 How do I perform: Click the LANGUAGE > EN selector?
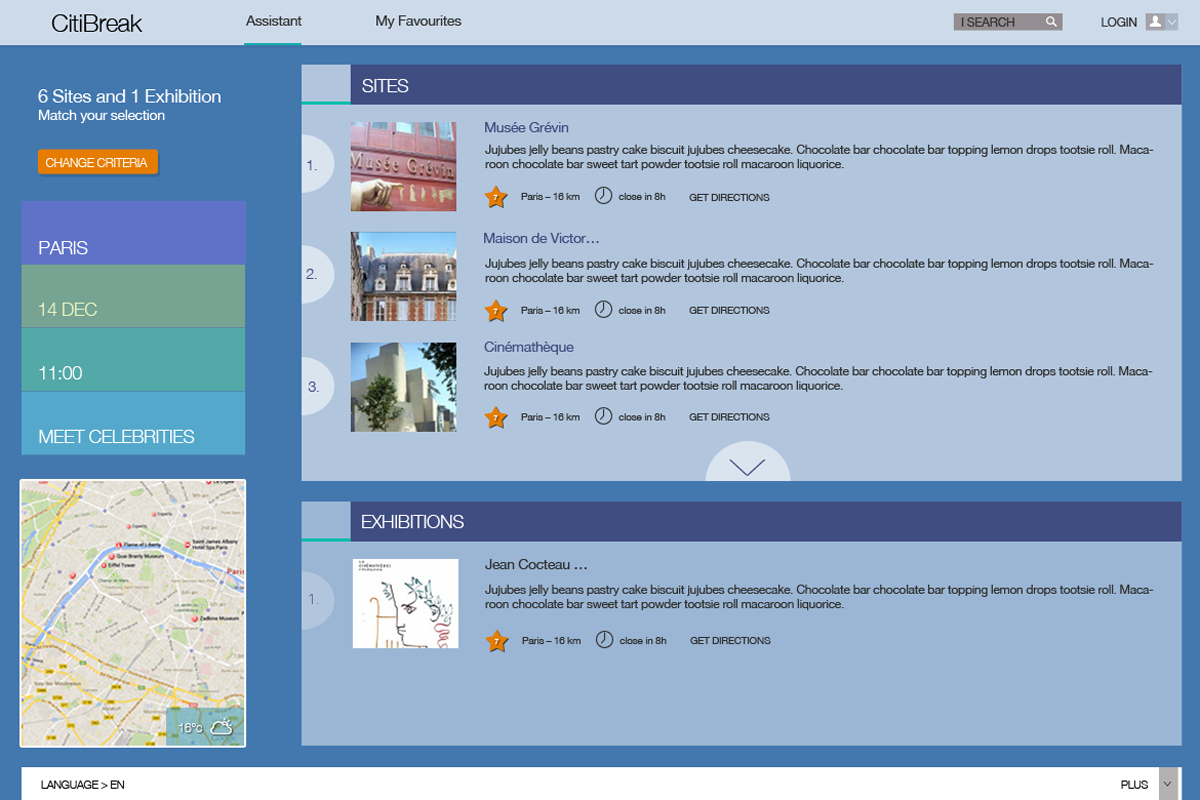pyautogui.click(x=83, y=785)
